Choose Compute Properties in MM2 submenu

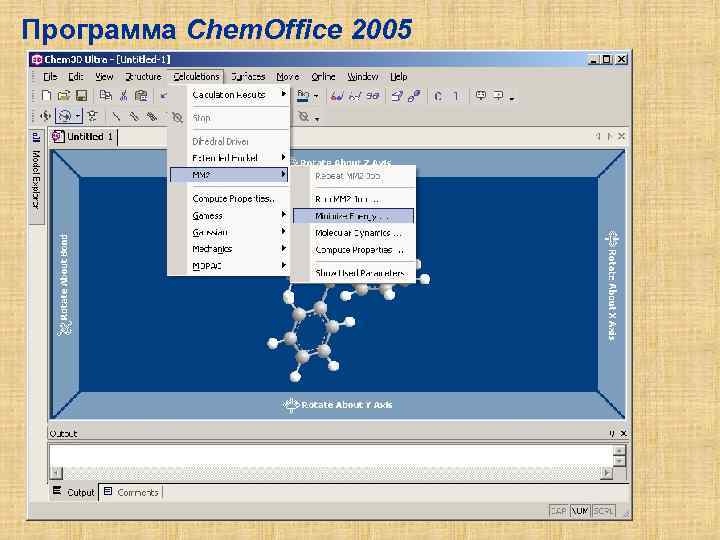[x=354, y=250]
